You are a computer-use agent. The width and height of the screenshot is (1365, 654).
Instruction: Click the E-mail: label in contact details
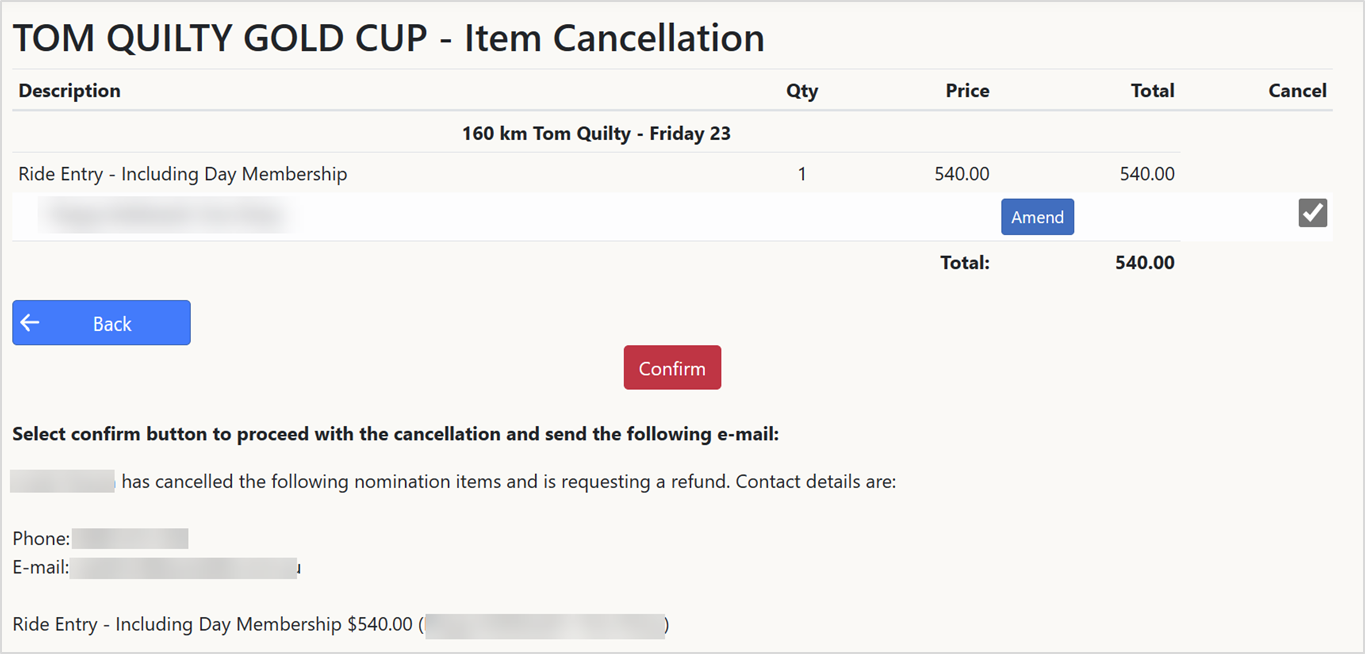pyautogui.click(x=40, y=568)
